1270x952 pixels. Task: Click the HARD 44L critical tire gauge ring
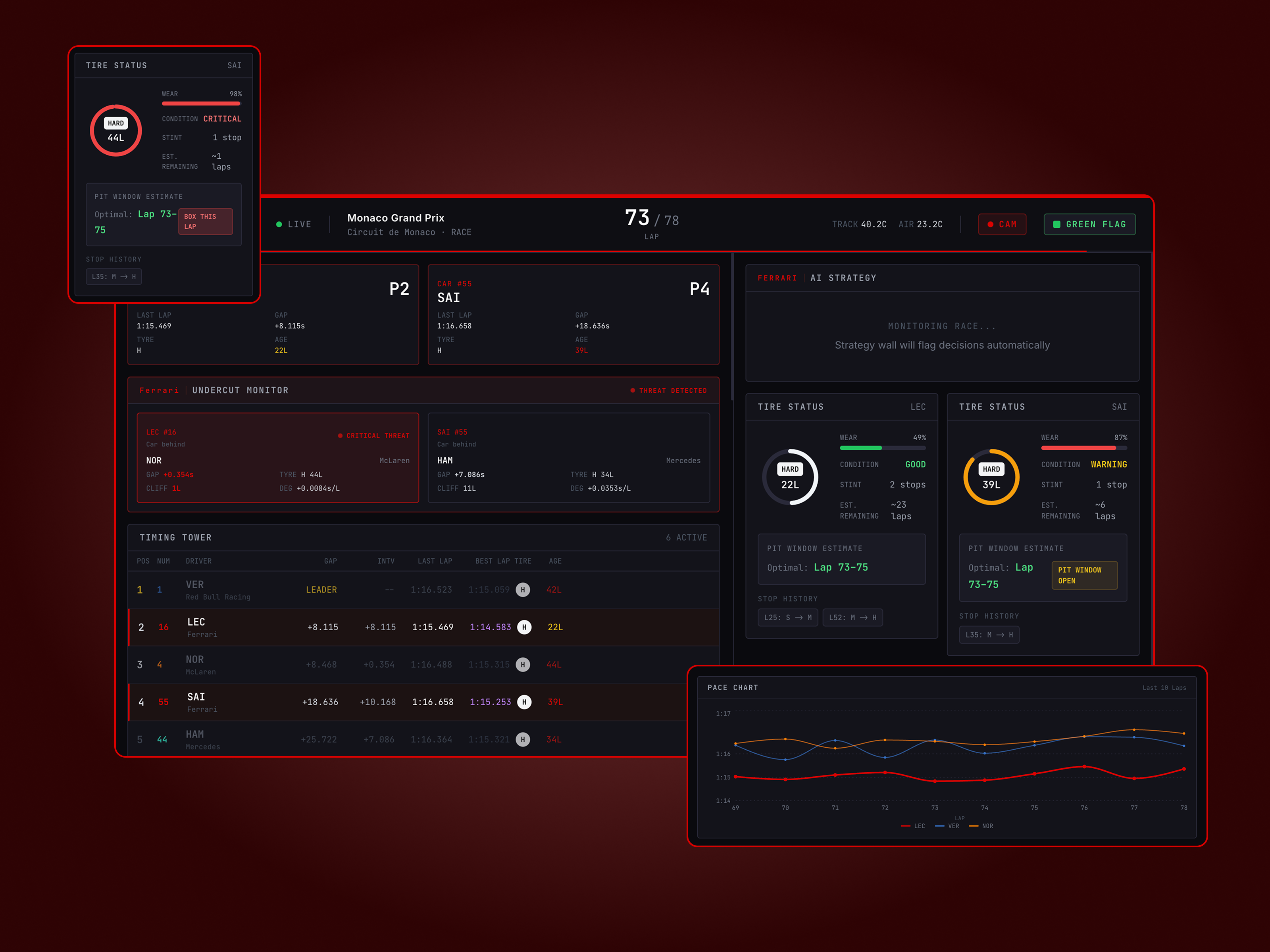point(116,130)
